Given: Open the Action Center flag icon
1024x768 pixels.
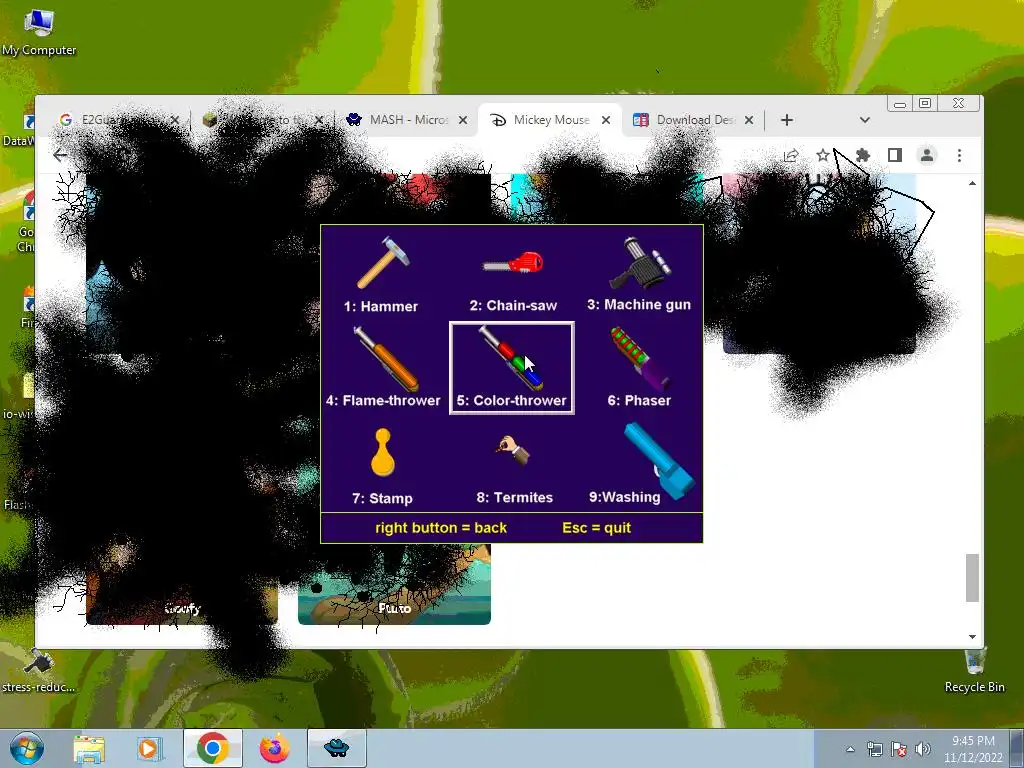Looking at the screenshot, I should (899, 749).
